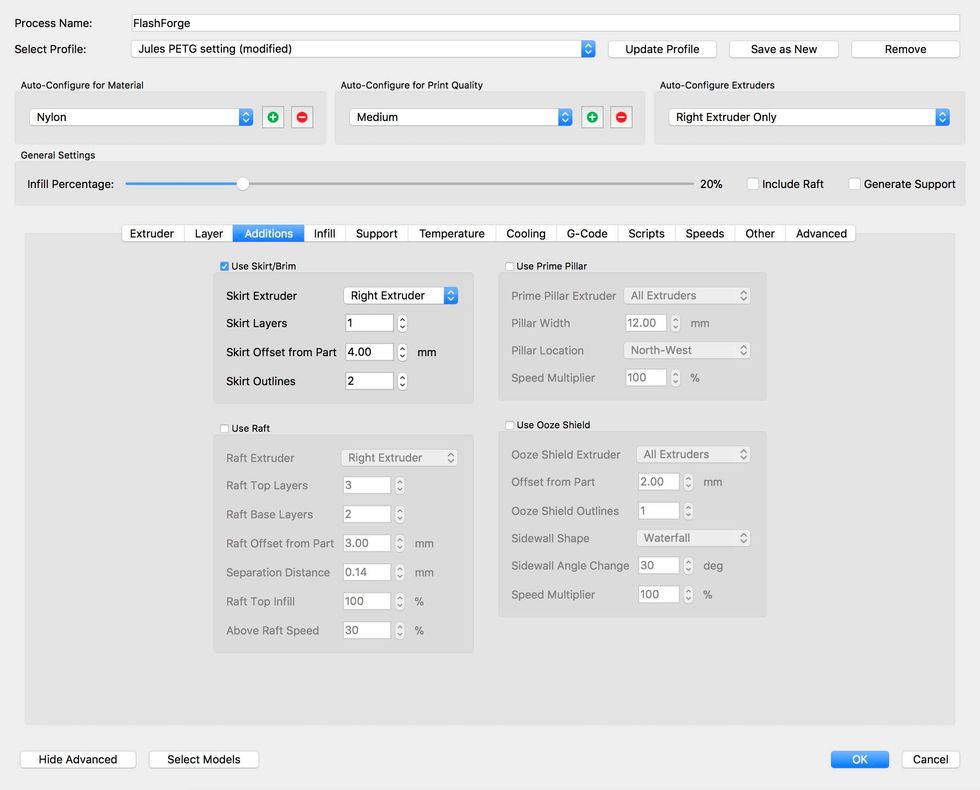Click the Infill Percentage slider handle
Screen dimensions: 980x790
click(242, 184)
